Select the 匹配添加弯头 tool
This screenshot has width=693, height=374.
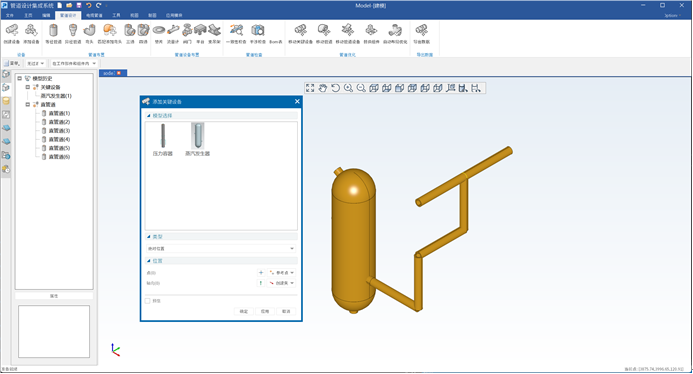click(109, 34)
